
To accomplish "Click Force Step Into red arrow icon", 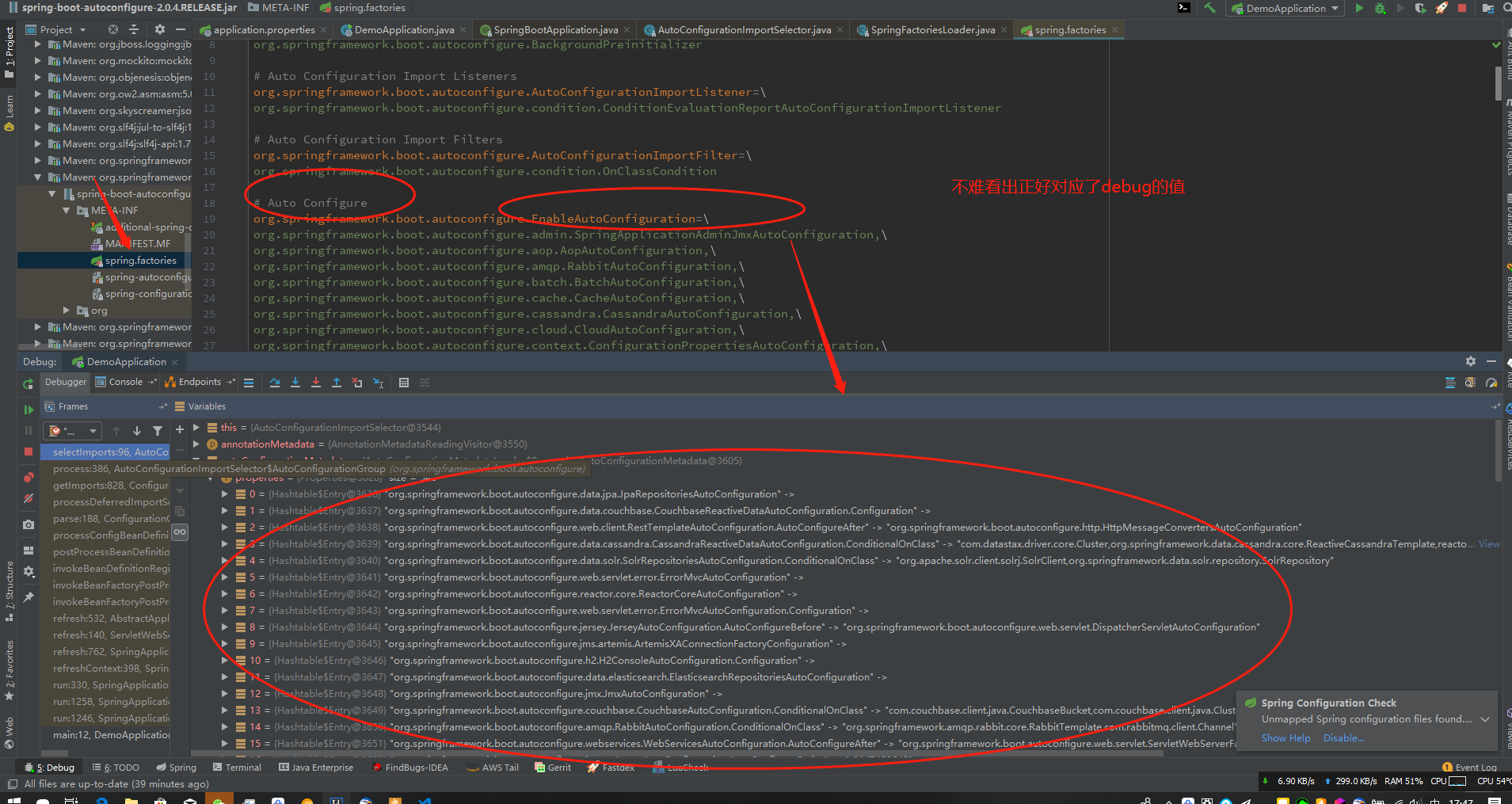I will 316,383.
